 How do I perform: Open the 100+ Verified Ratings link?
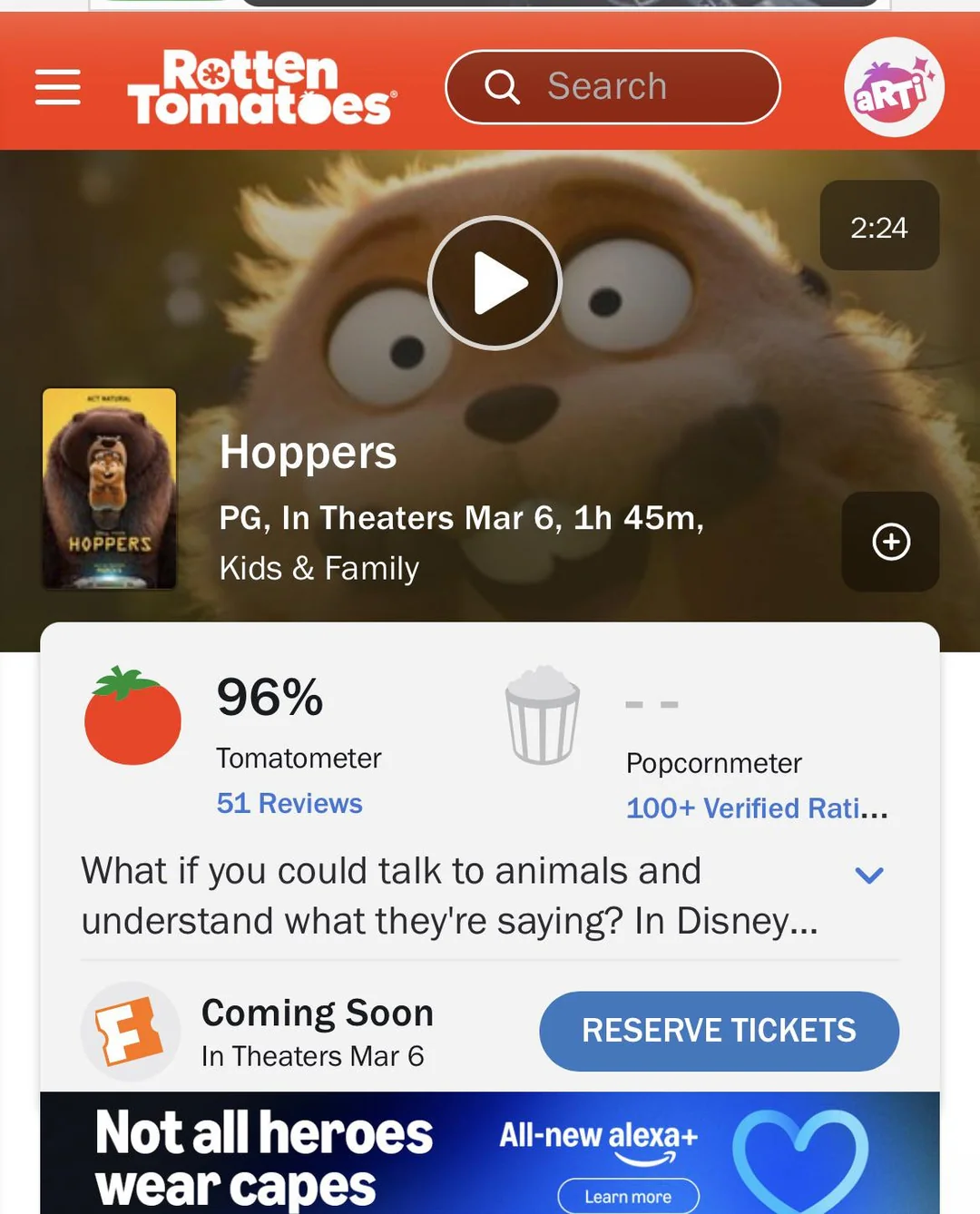757,808
